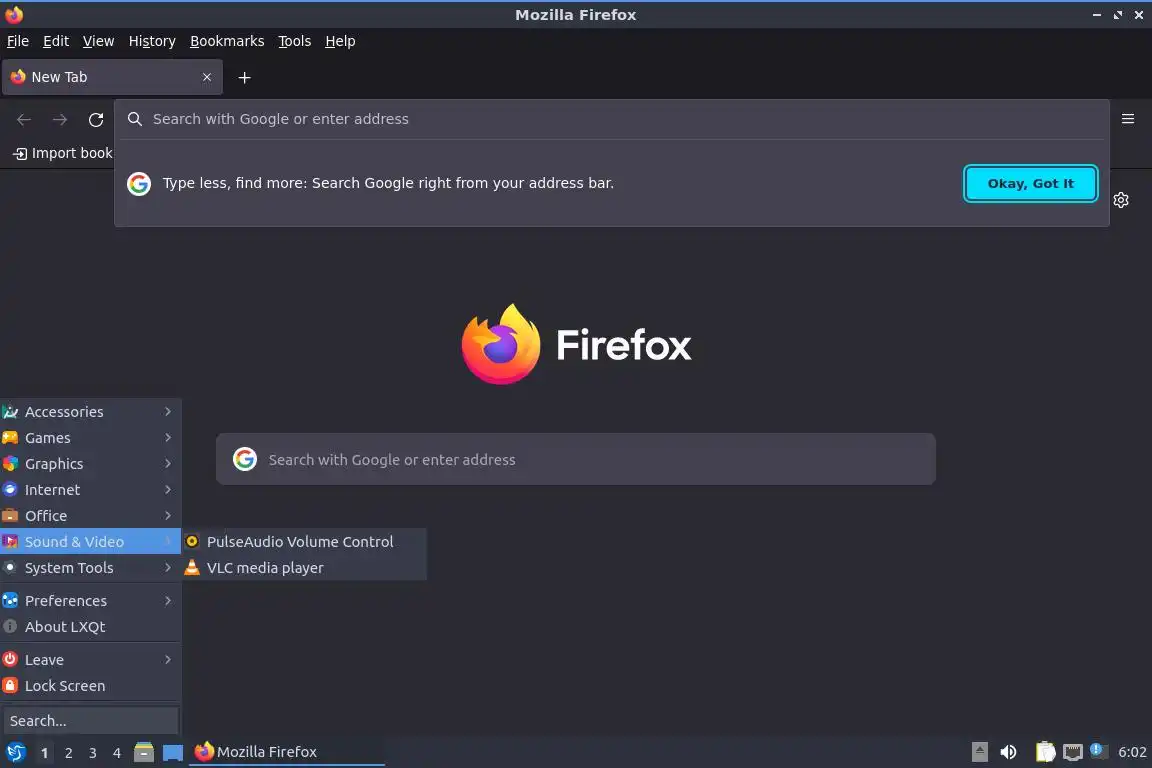Click the magnifier icon in address bar
This screenshot has height=768, width=1152.
pyautogui.click(x=134, y=119)
